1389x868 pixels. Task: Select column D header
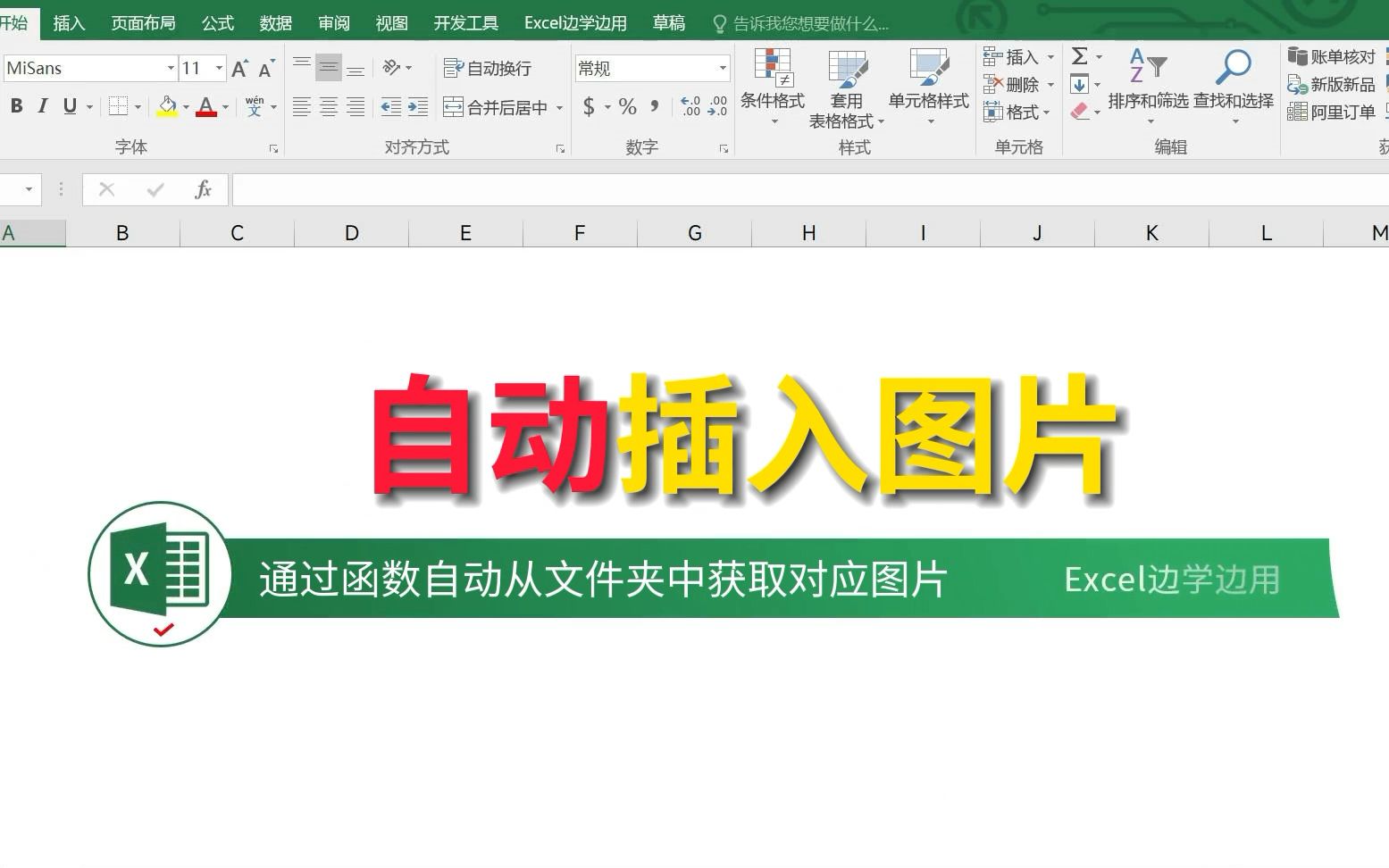351,233
